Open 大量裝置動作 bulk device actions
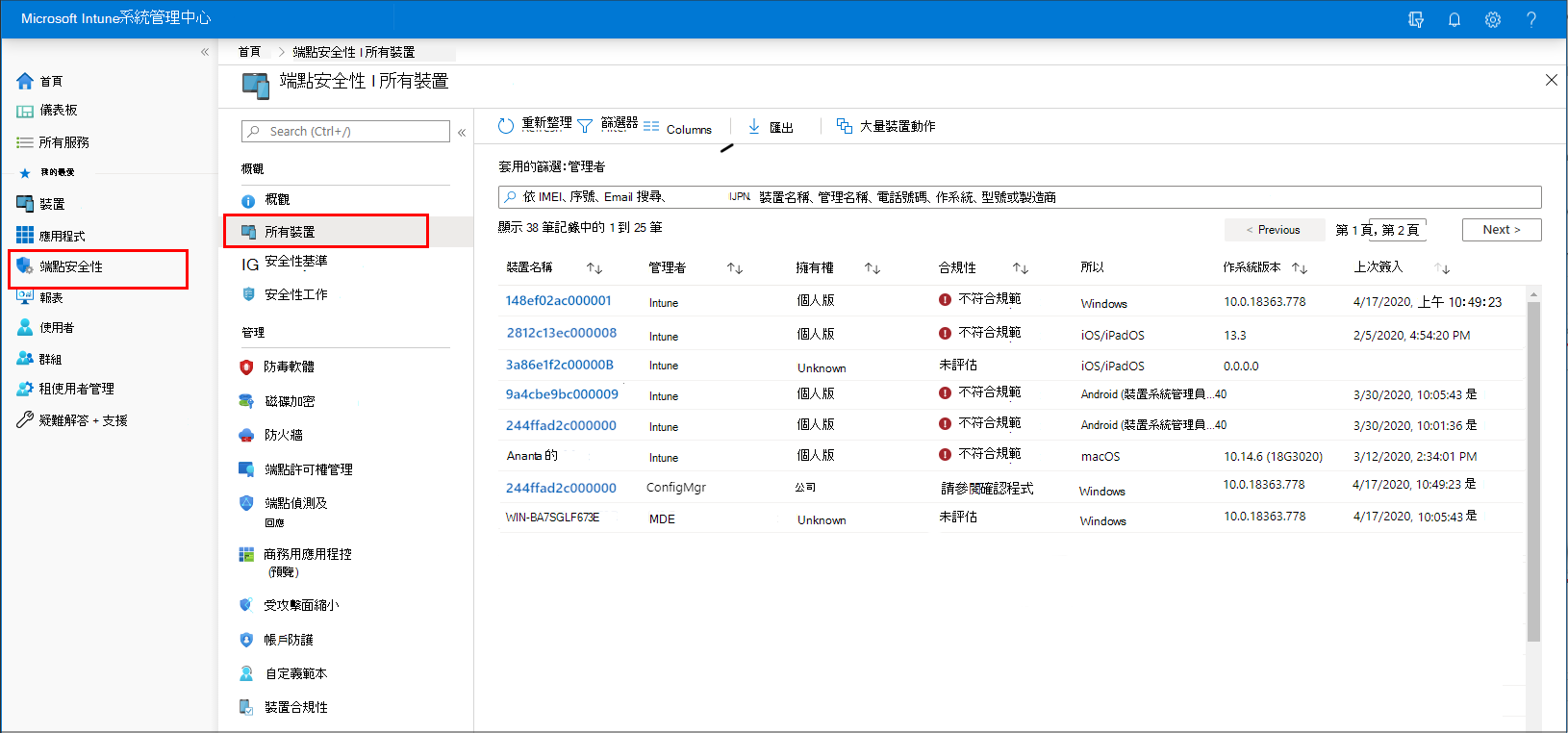The width and height of the screenshot is (1568, 733). point(886,126)
